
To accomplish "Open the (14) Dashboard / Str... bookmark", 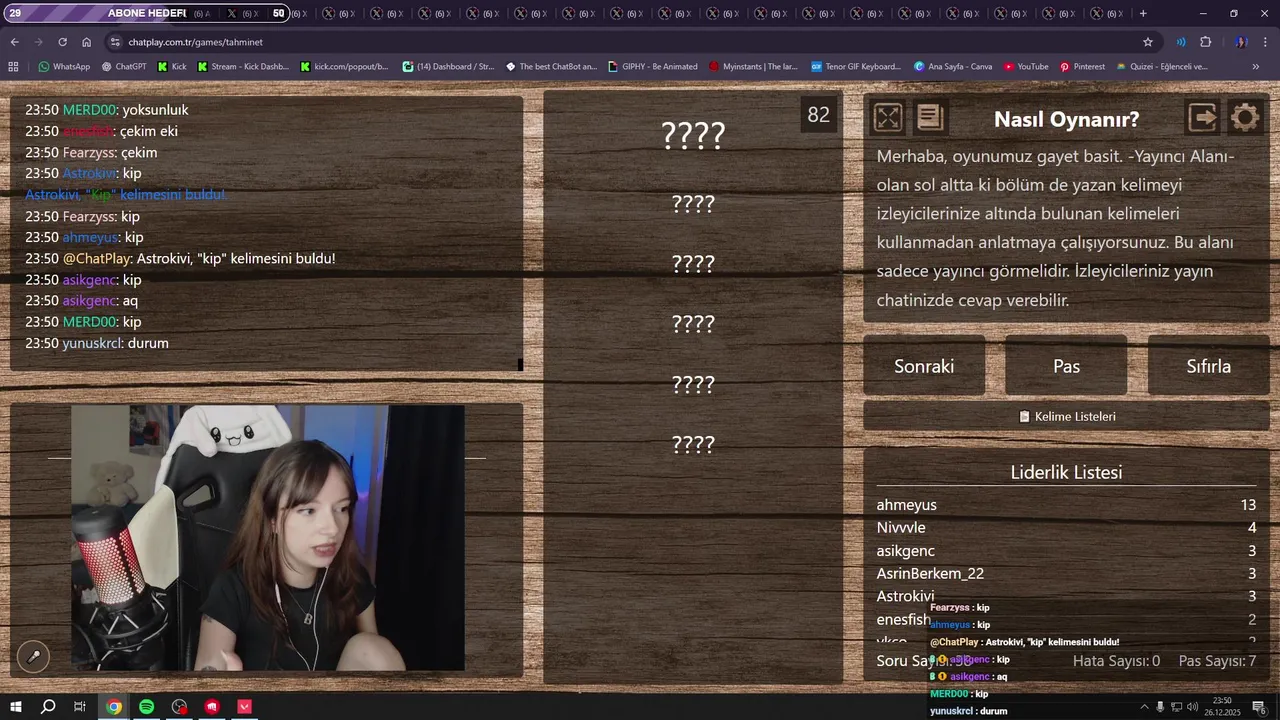I will coord(448,67).
